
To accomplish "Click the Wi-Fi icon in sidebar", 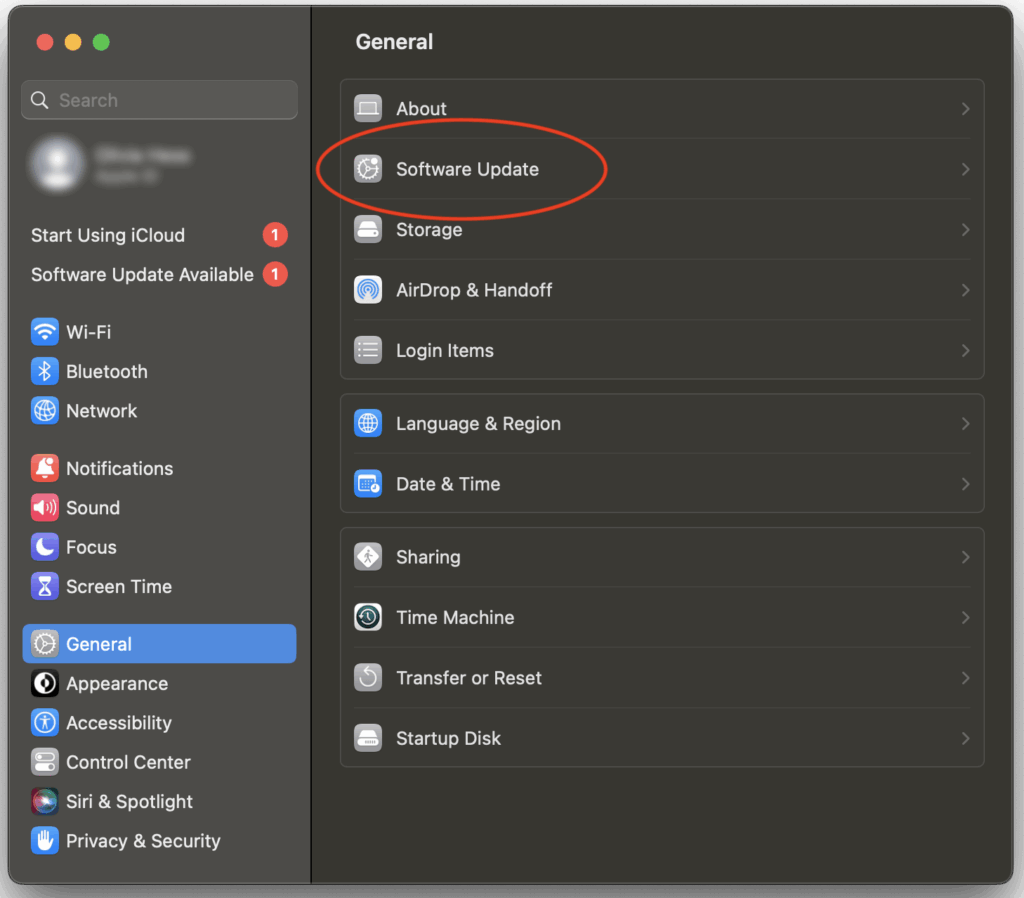I will click(45, 332).
